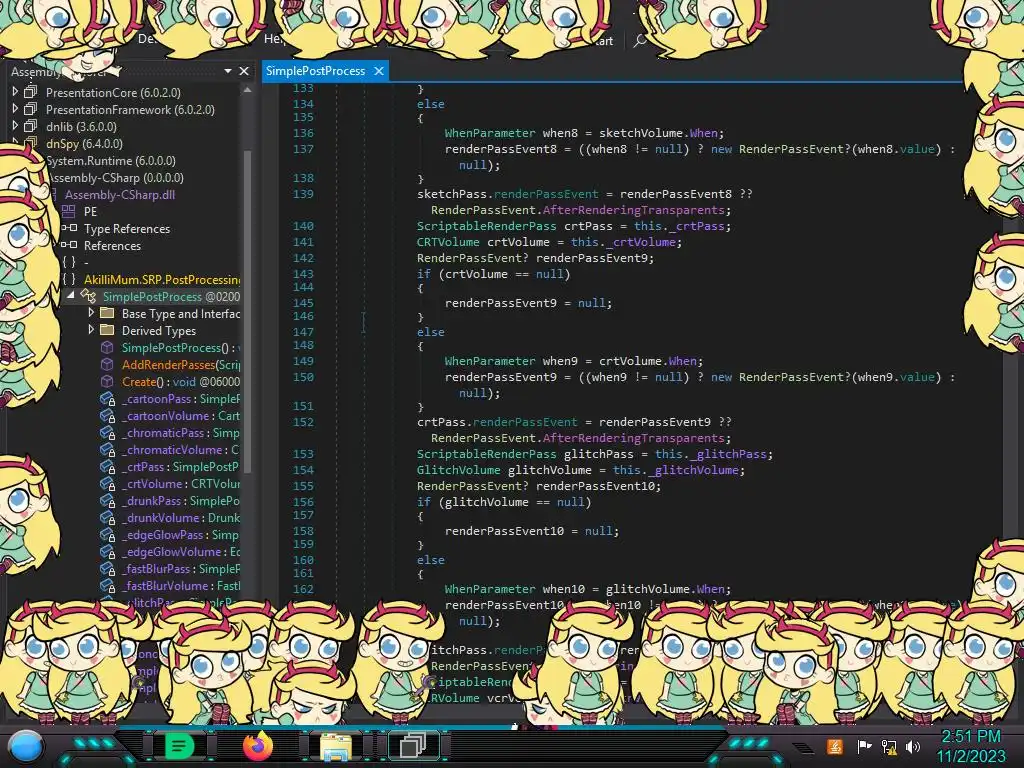Select dnSpy (6.4.0.0) in the tree
Screen dimensions: 1024x768
(84, 144)
